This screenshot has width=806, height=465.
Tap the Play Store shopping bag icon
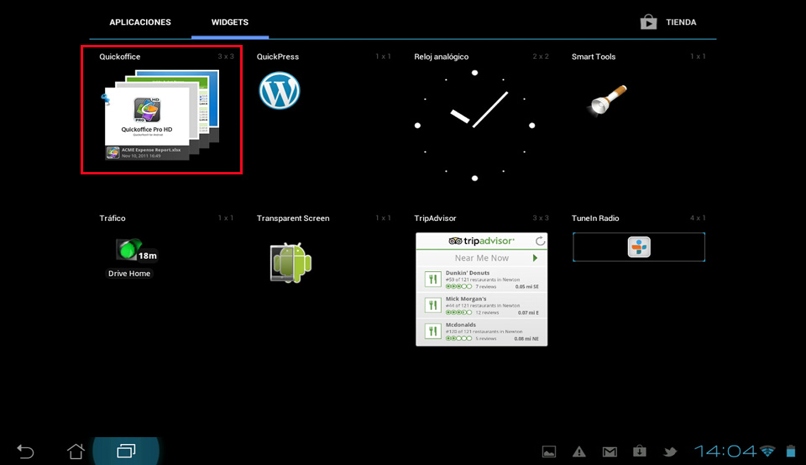(648, 22)
